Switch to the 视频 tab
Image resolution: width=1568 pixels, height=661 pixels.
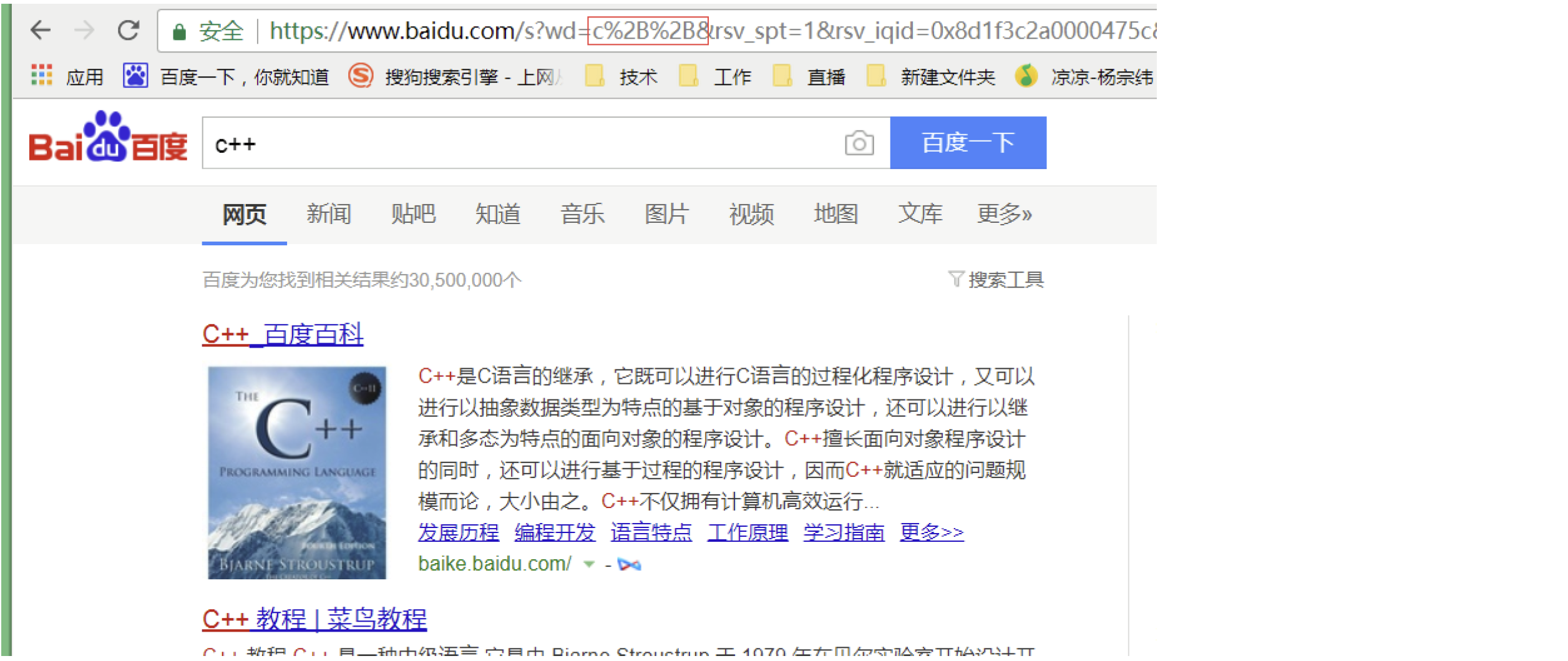752,214
